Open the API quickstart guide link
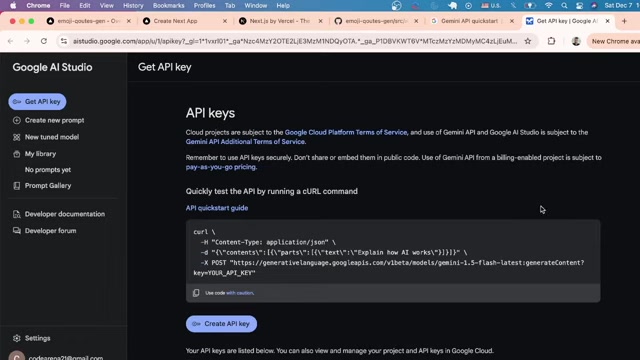The width and height of the screenshot is (640, 360). point(217,208)
